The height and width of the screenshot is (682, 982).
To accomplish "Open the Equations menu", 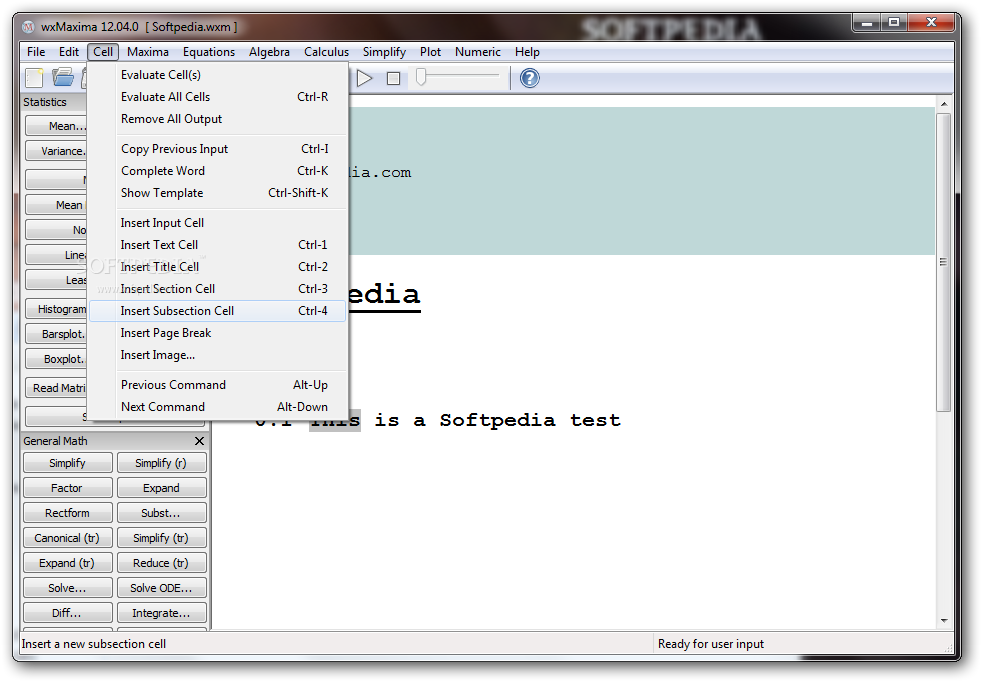I will pos(209,52).
